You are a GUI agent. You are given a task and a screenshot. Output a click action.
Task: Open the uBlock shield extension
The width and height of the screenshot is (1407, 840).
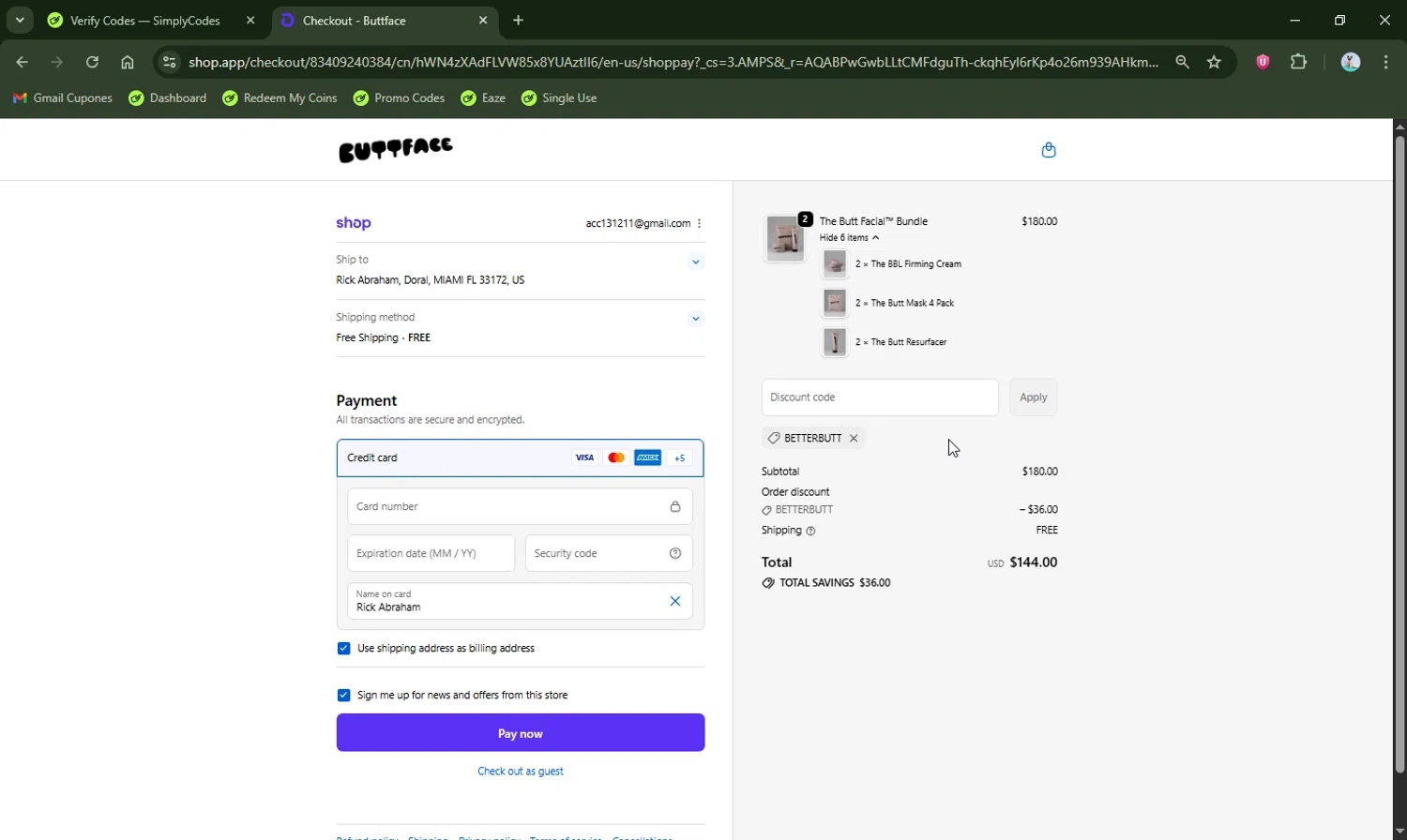pyautogui.click(x=1263, y=62)
